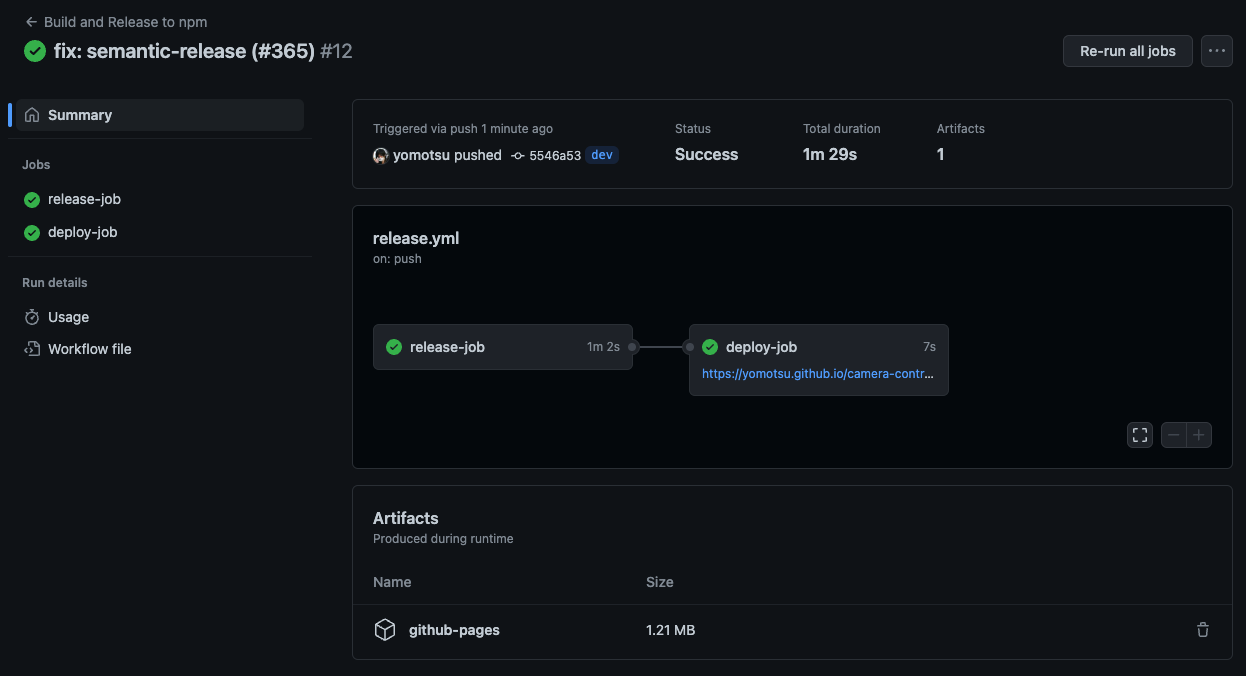The height and width of the screenshot is (676, 1246).
Task: Click green check icon beside sidebar release-job
Action: coord(32,200)
